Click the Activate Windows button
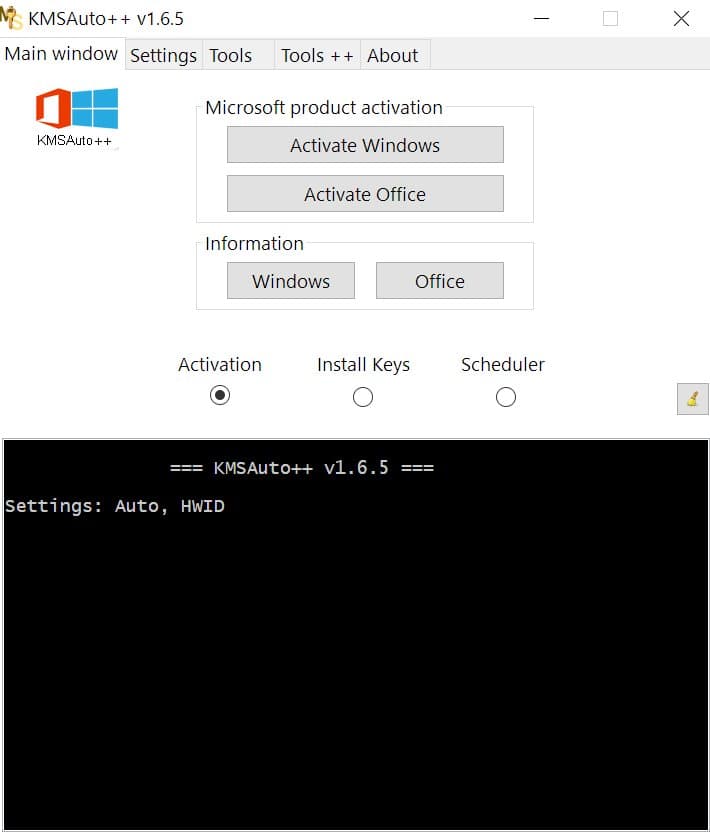710x837 pixels. coord(365,144)
